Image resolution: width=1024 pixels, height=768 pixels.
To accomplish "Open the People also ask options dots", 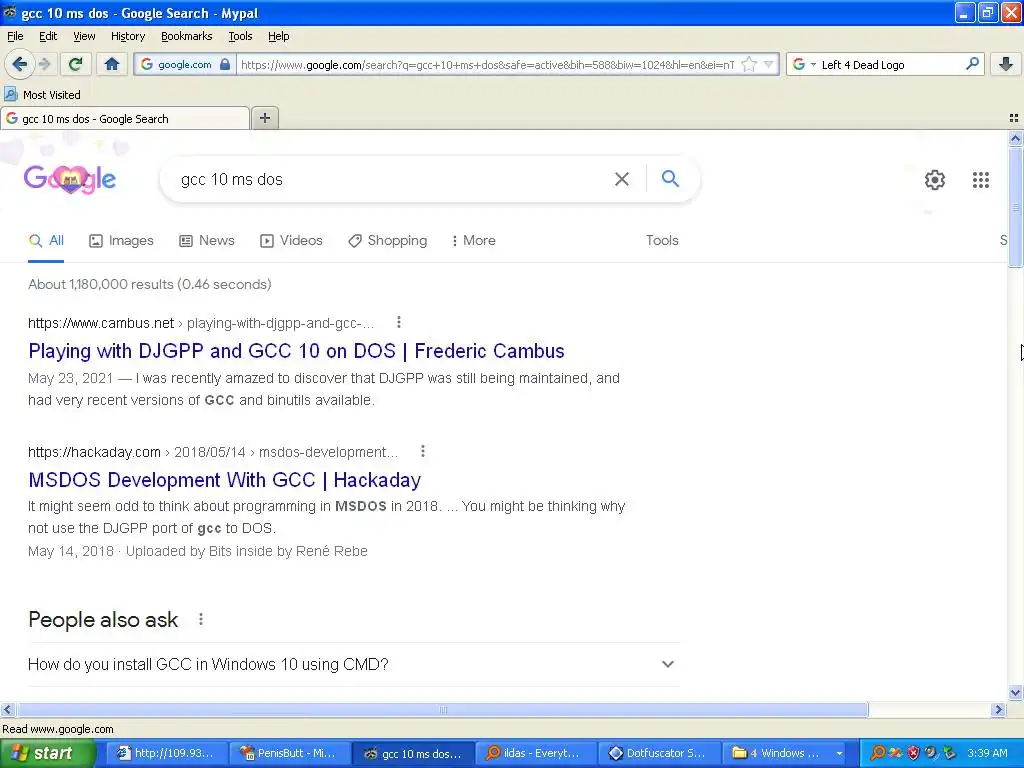I will click(x=200, y=619).
